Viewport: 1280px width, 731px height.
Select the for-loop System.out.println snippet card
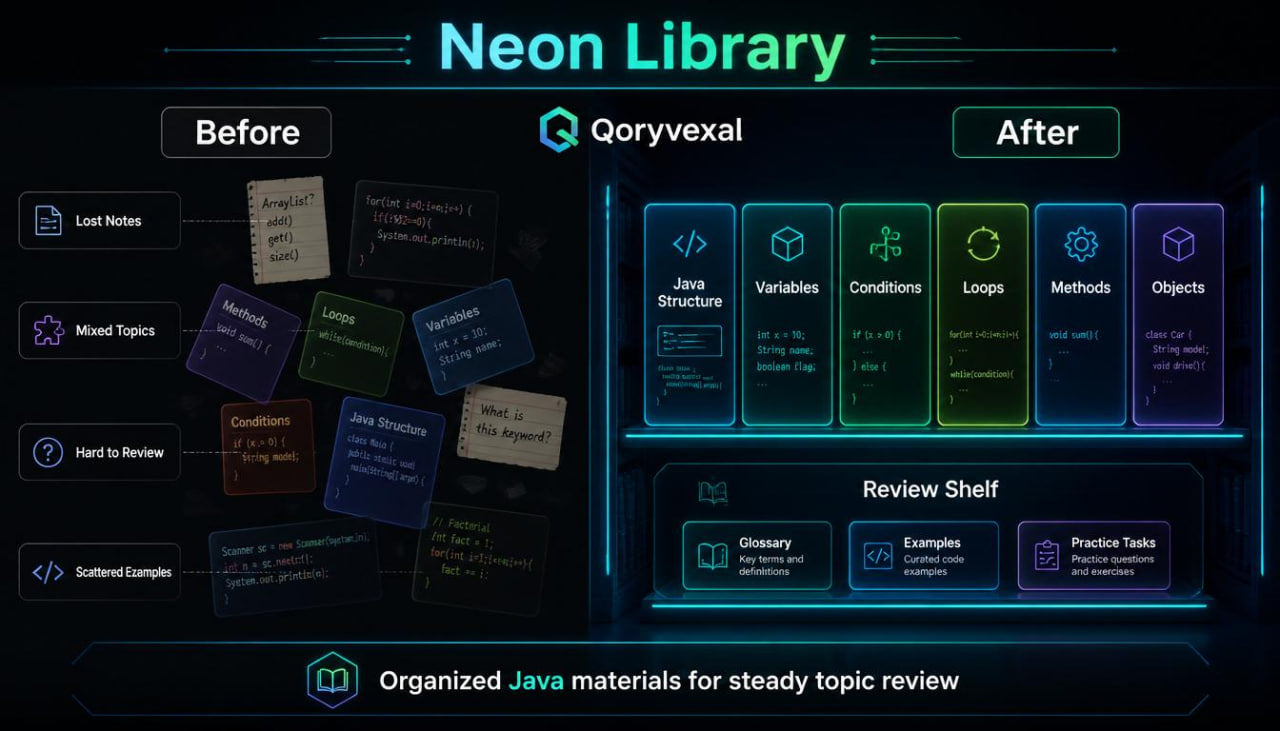tap(423, 232)
